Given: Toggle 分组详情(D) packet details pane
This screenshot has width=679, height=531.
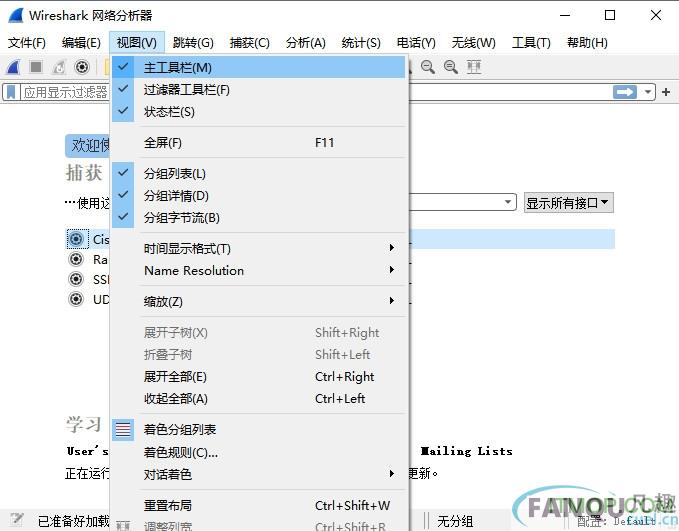Looking at the screenshot, I should [x=259, y=195].
